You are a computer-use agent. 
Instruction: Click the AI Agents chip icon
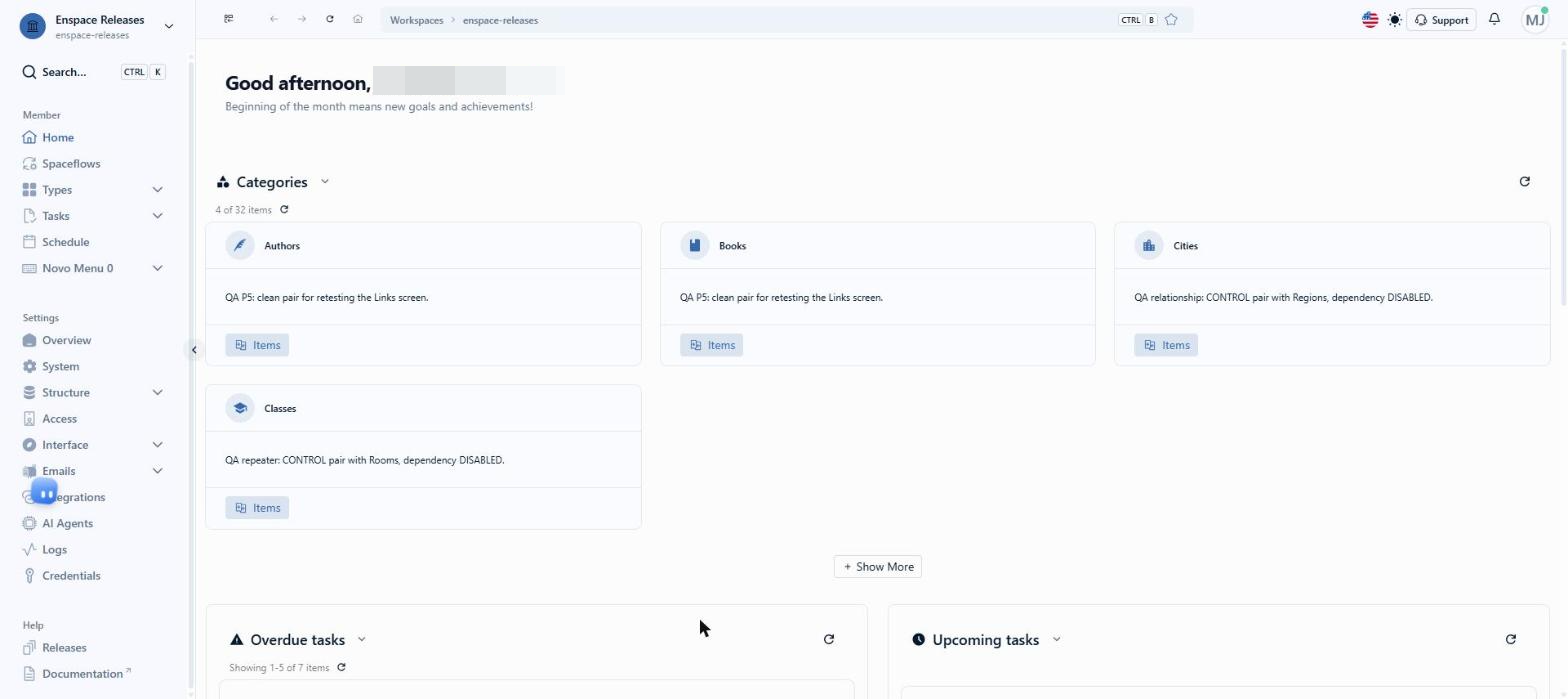29,524
